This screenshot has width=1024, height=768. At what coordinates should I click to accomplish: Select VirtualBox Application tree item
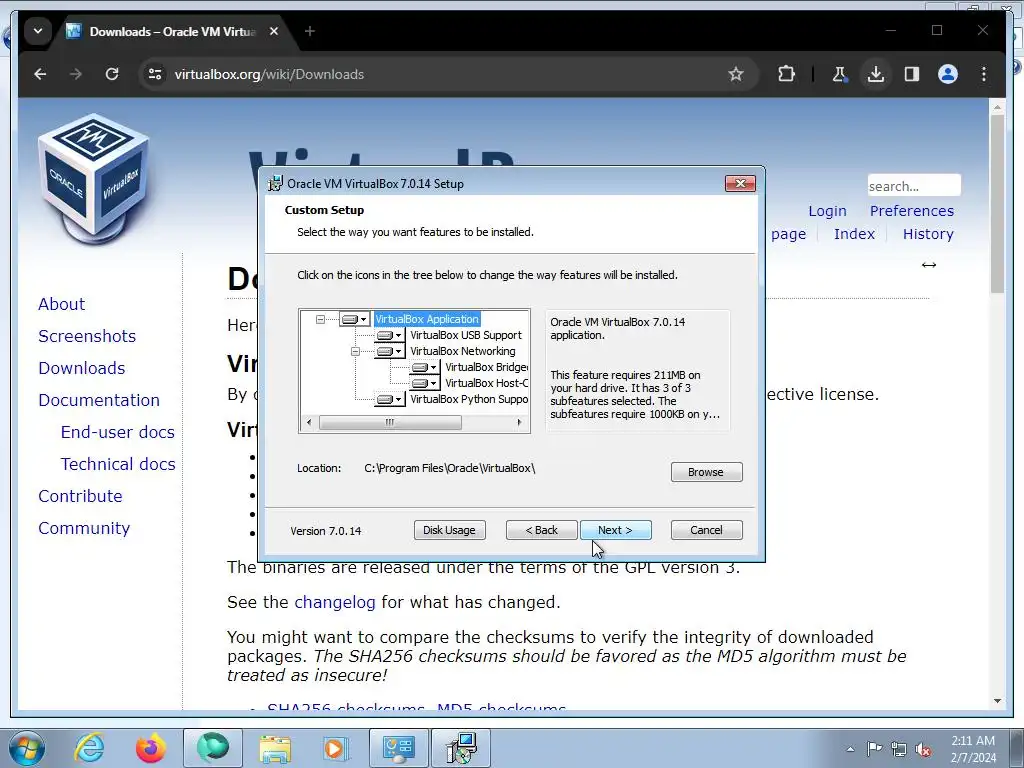tap(427, 319)
